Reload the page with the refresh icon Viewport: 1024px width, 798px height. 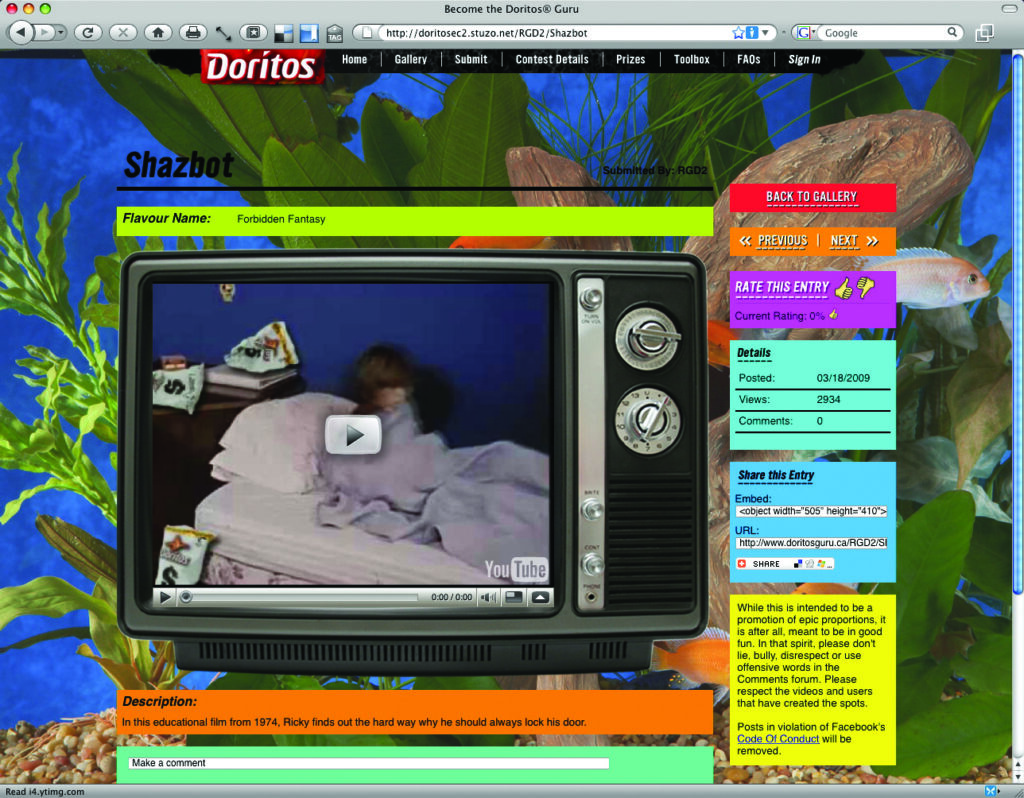click(x=88, y=32)
